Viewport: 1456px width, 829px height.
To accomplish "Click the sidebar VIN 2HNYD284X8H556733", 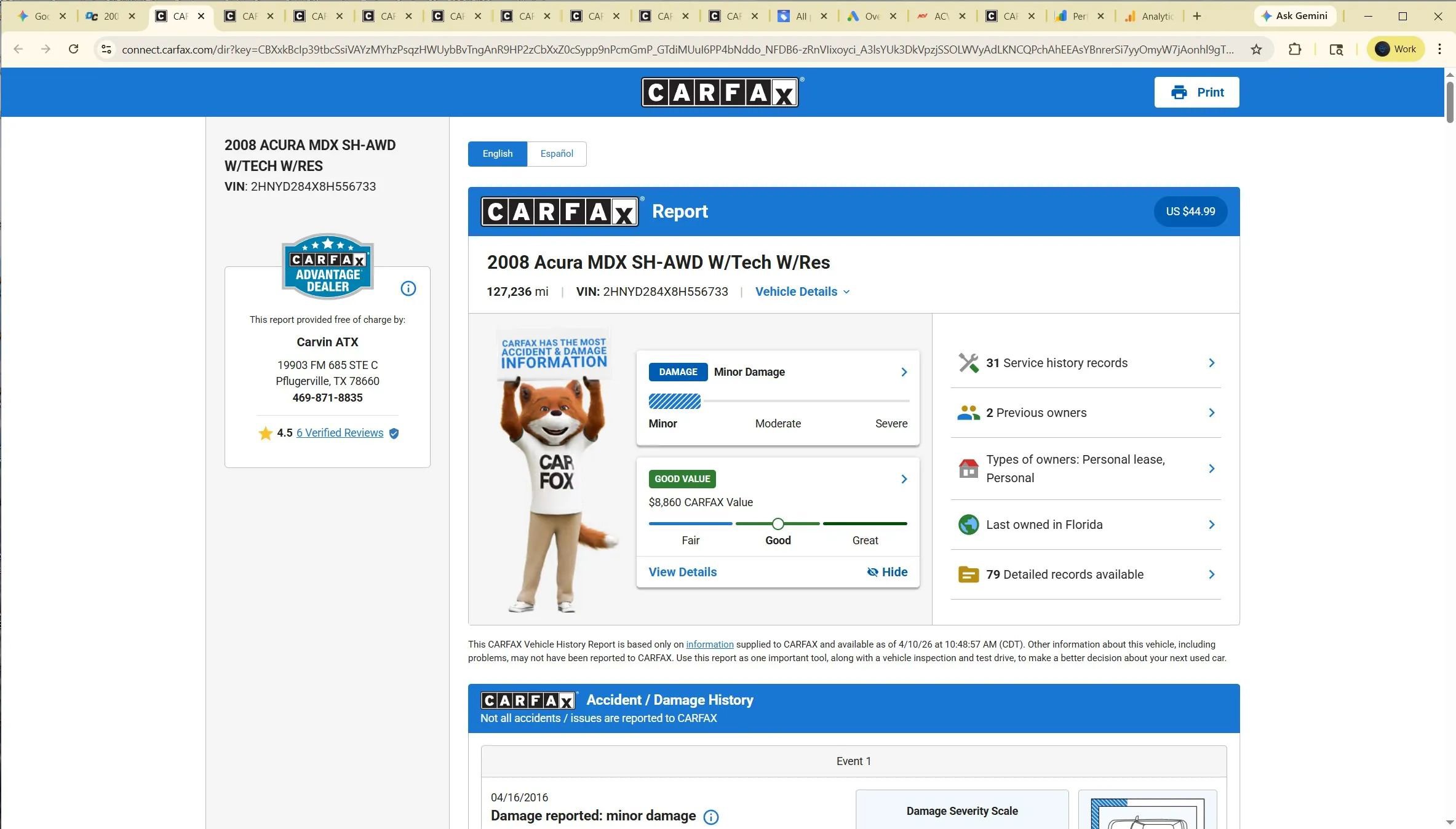I will click(300, 186).
